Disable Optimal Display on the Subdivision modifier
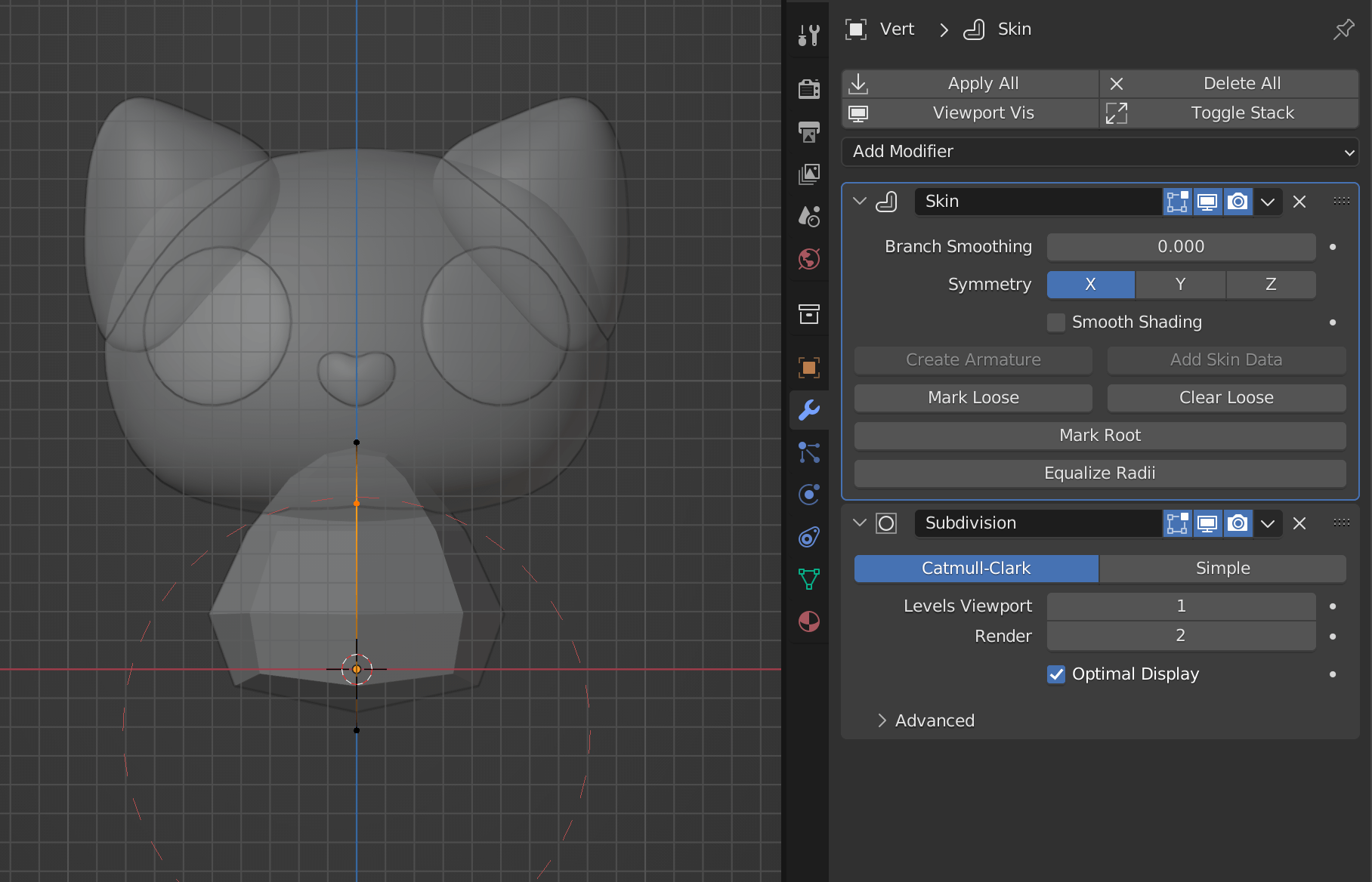Viewport: 1372px width, 882px height. tap(1055, 674)
